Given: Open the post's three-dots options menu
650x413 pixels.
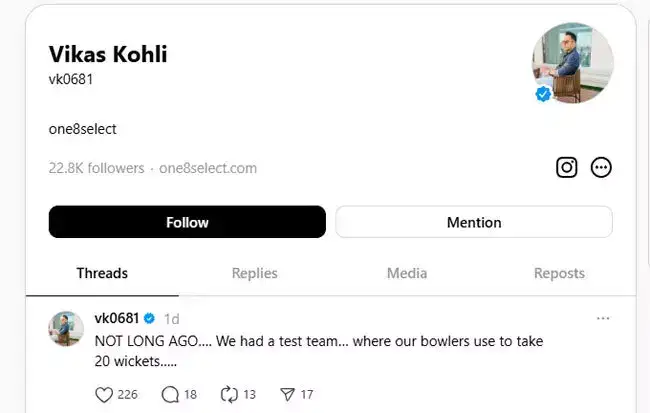Looking at the screenshot, I should pyautogui.click(x=603, y=318).
